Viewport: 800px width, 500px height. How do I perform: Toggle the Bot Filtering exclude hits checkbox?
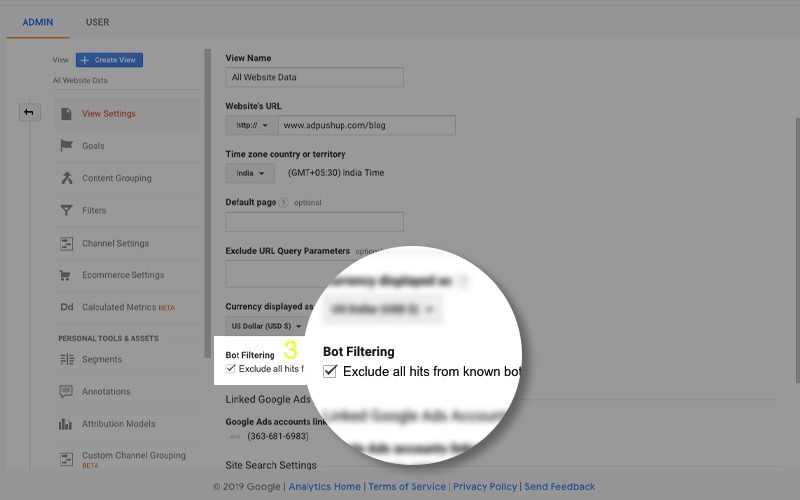click(x=232, y=369)
